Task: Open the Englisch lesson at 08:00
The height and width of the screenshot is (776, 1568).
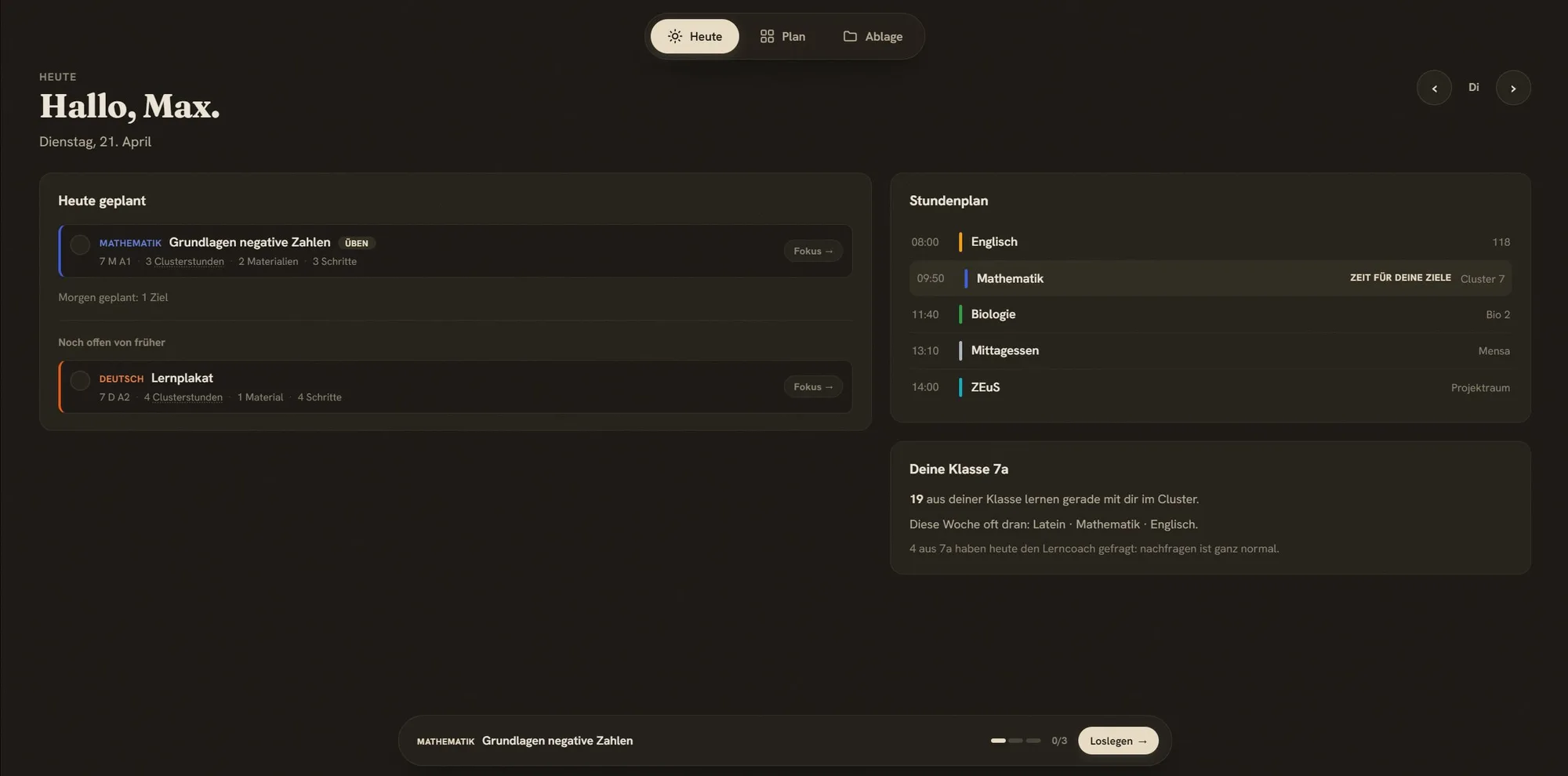Action: point(1210,242)
